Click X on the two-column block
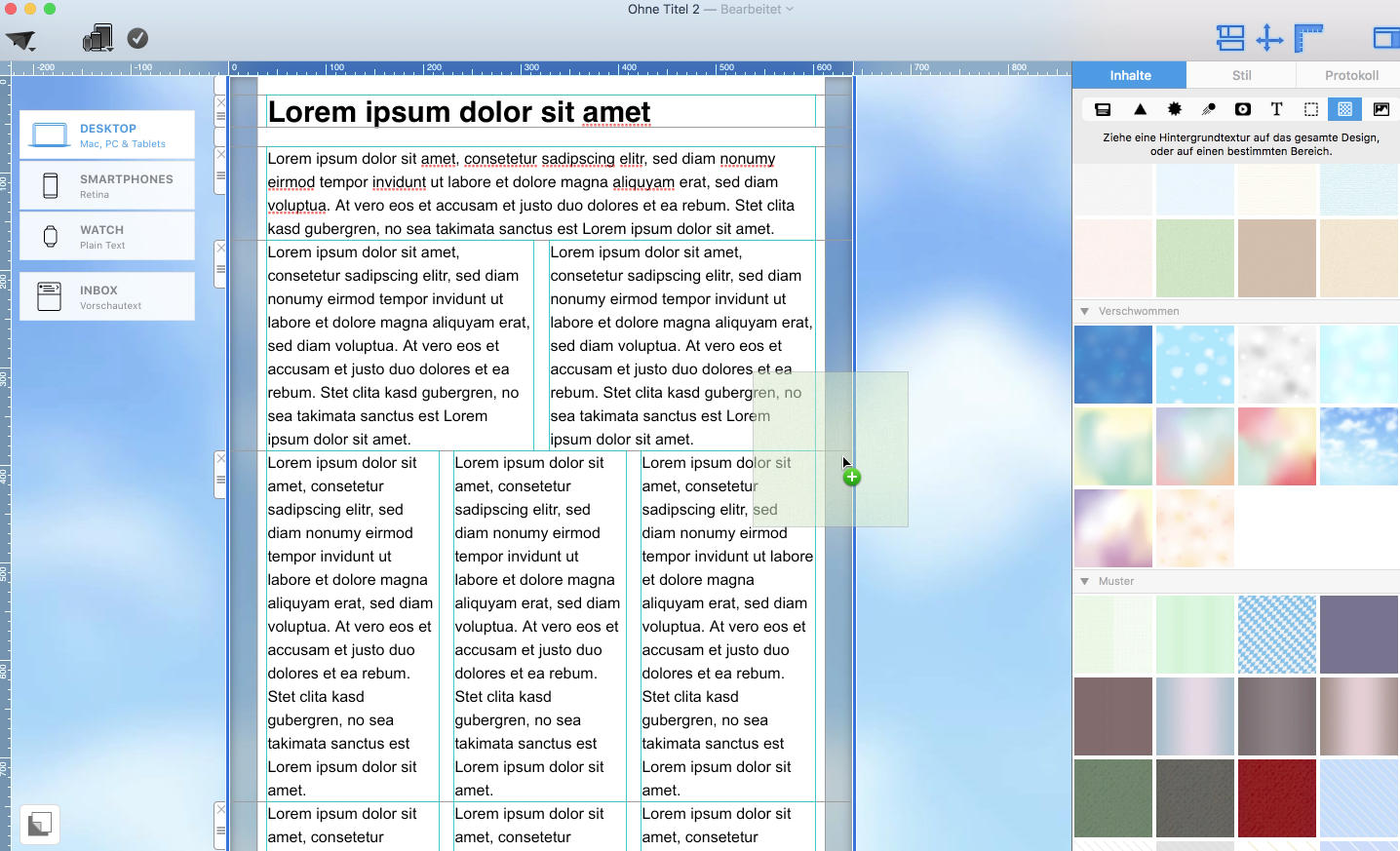Screen dimensions: 1400x851 point(220,248)
